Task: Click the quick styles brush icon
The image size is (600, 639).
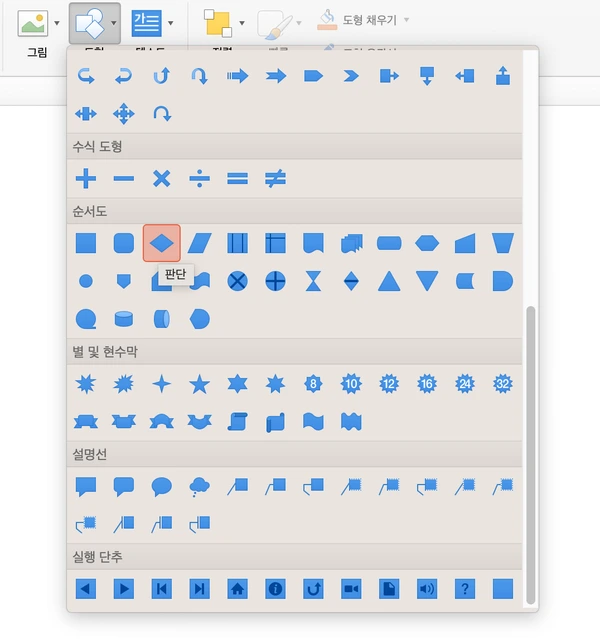Action: tap(275, 24)
